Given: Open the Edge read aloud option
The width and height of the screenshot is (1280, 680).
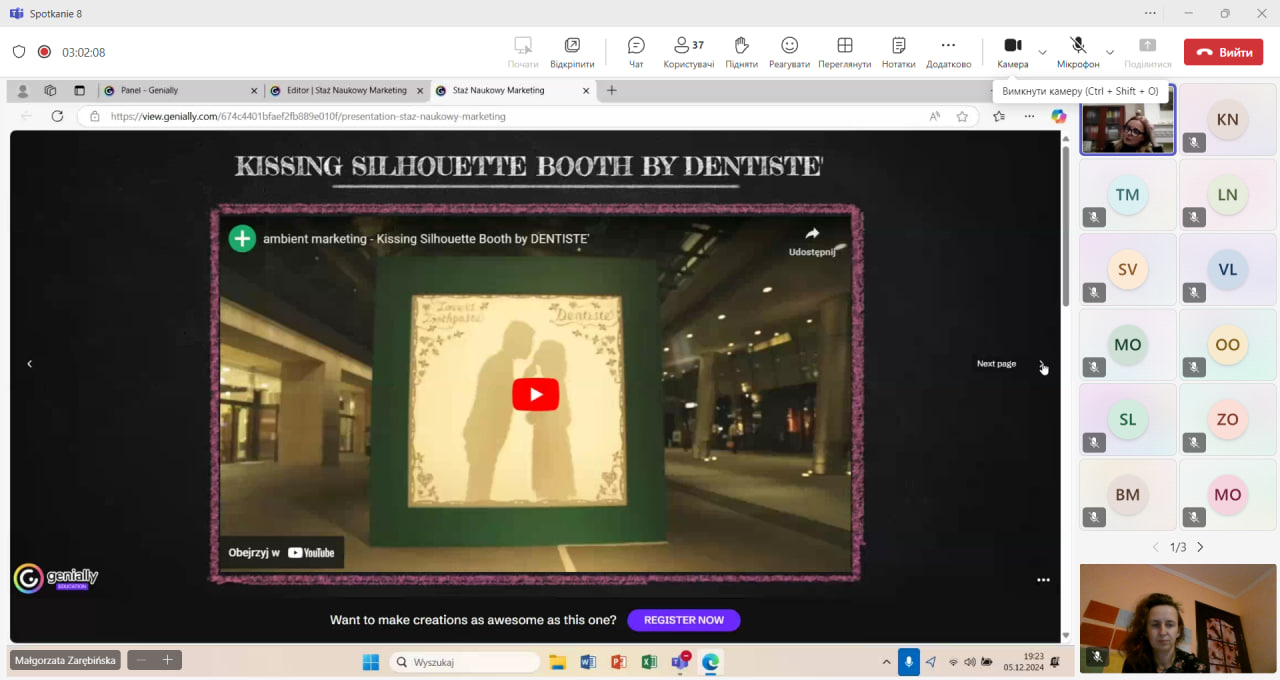Looking at the screenshot, I should [x=935, y=116].
